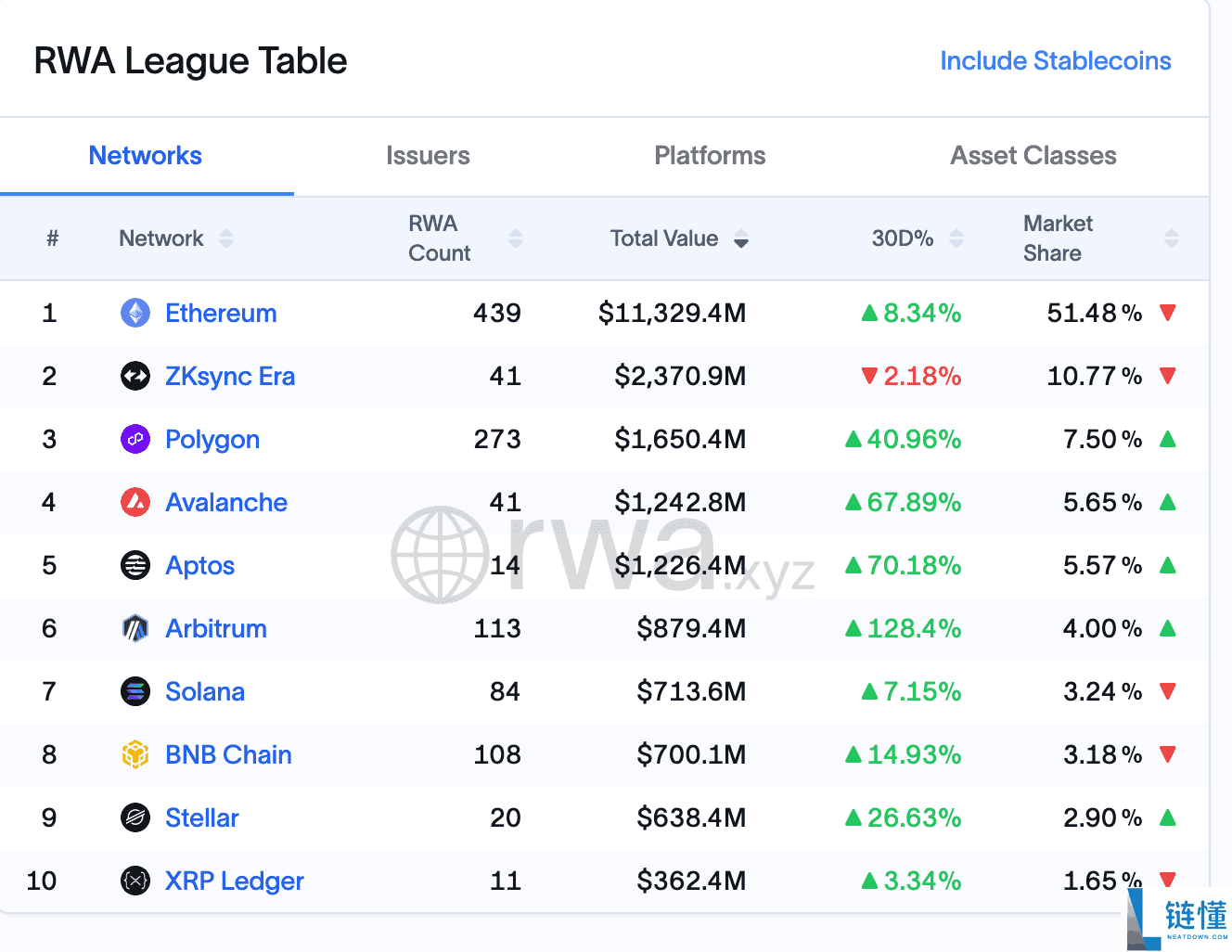Click the Polygon logo icon
The height and width of the screenshot is (952, 1232).
(x=135, y=439)
